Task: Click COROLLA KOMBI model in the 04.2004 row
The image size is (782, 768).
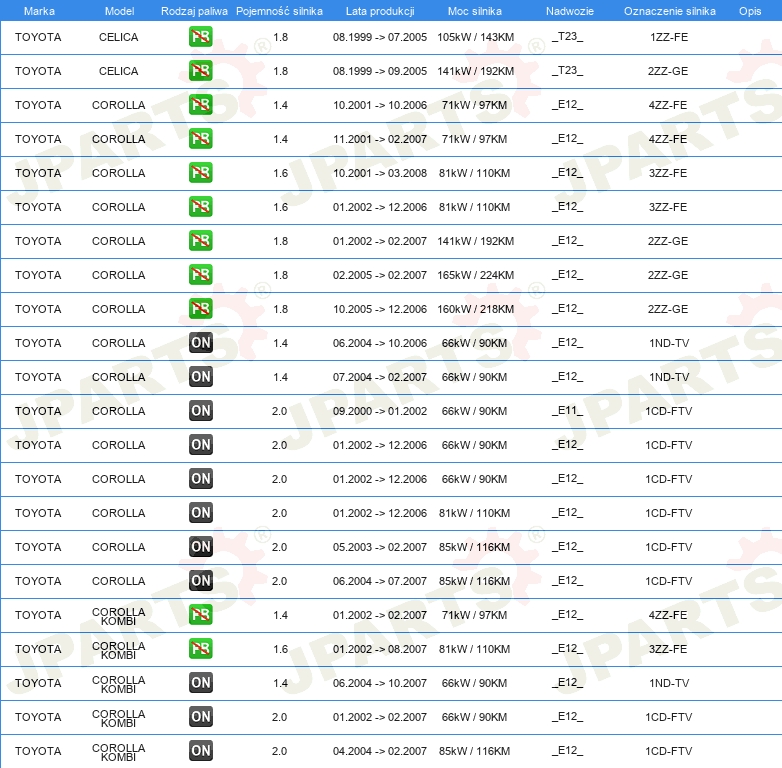Action: click(118, 752)
